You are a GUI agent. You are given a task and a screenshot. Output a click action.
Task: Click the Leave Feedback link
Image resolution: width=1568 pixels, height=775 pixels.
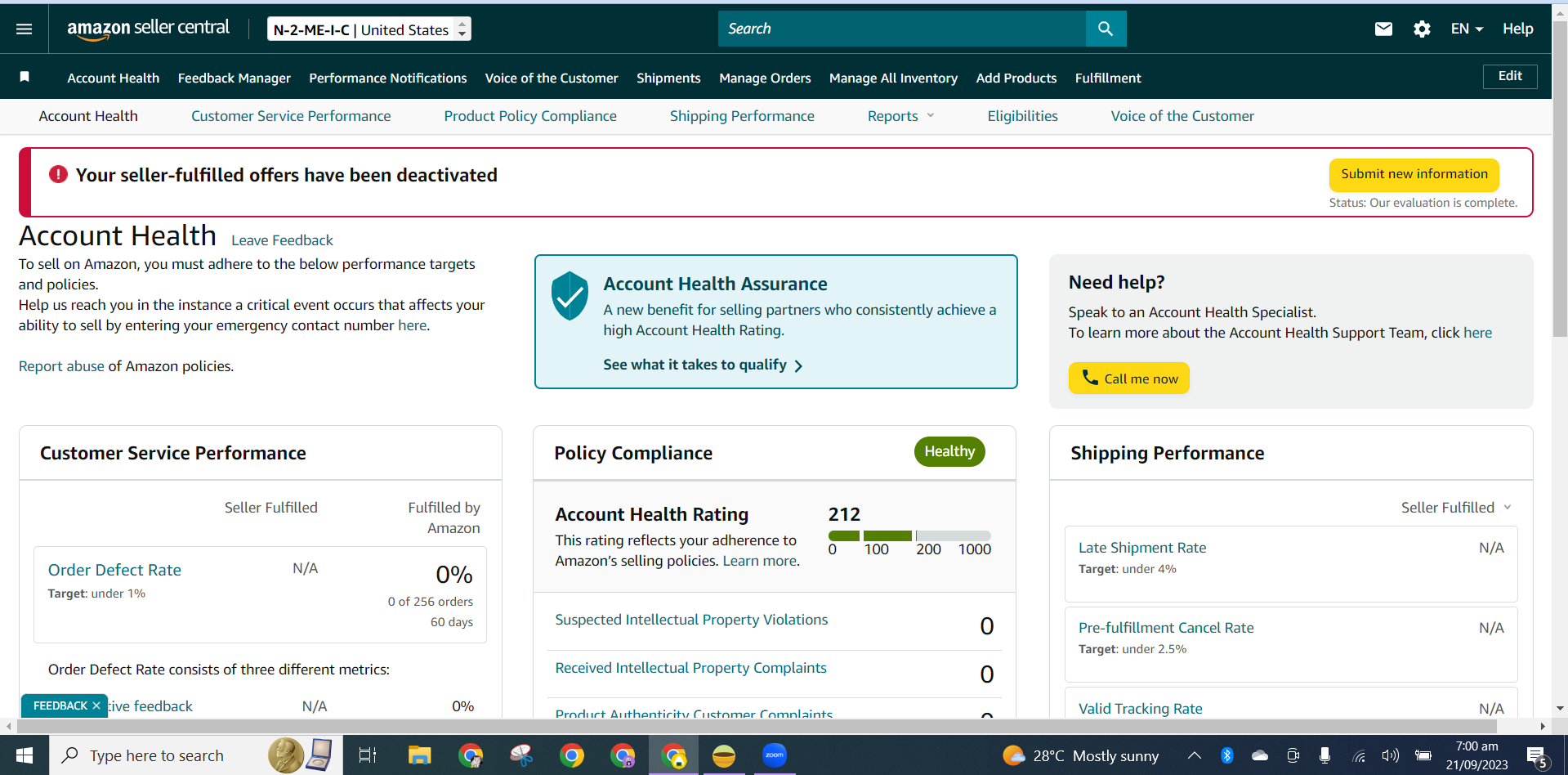(282, 240)
